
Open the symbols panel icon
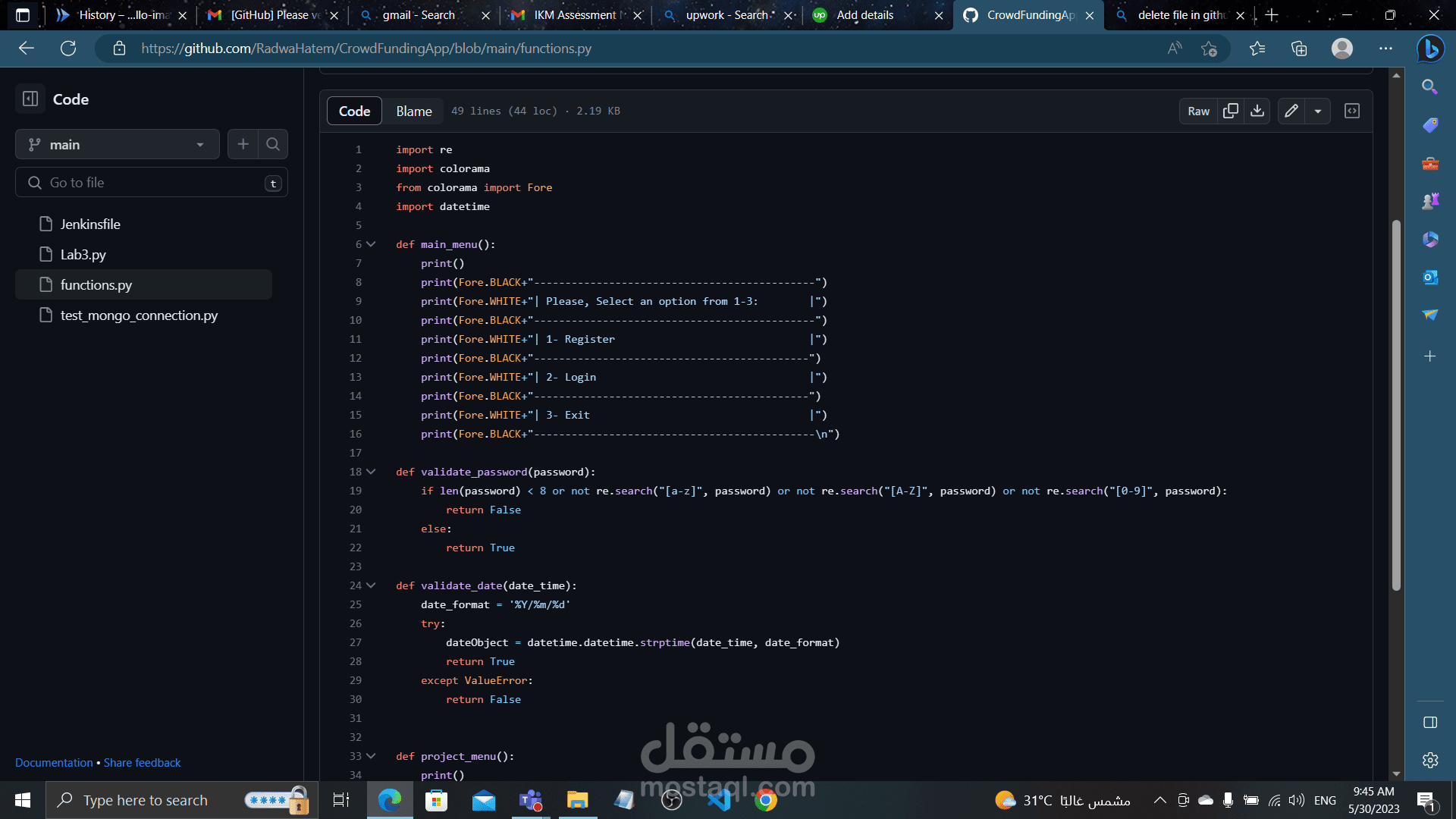click(1352, 111)
